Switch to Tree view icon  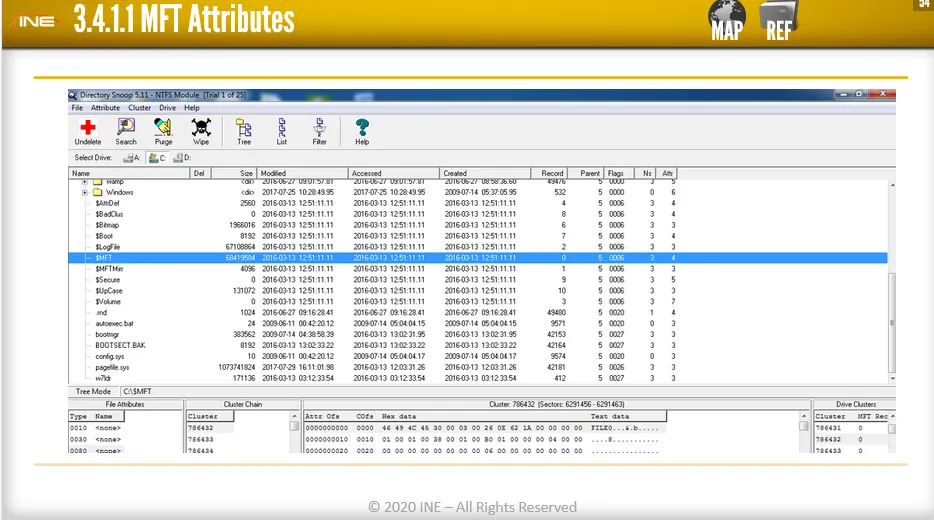pos(244,128)
